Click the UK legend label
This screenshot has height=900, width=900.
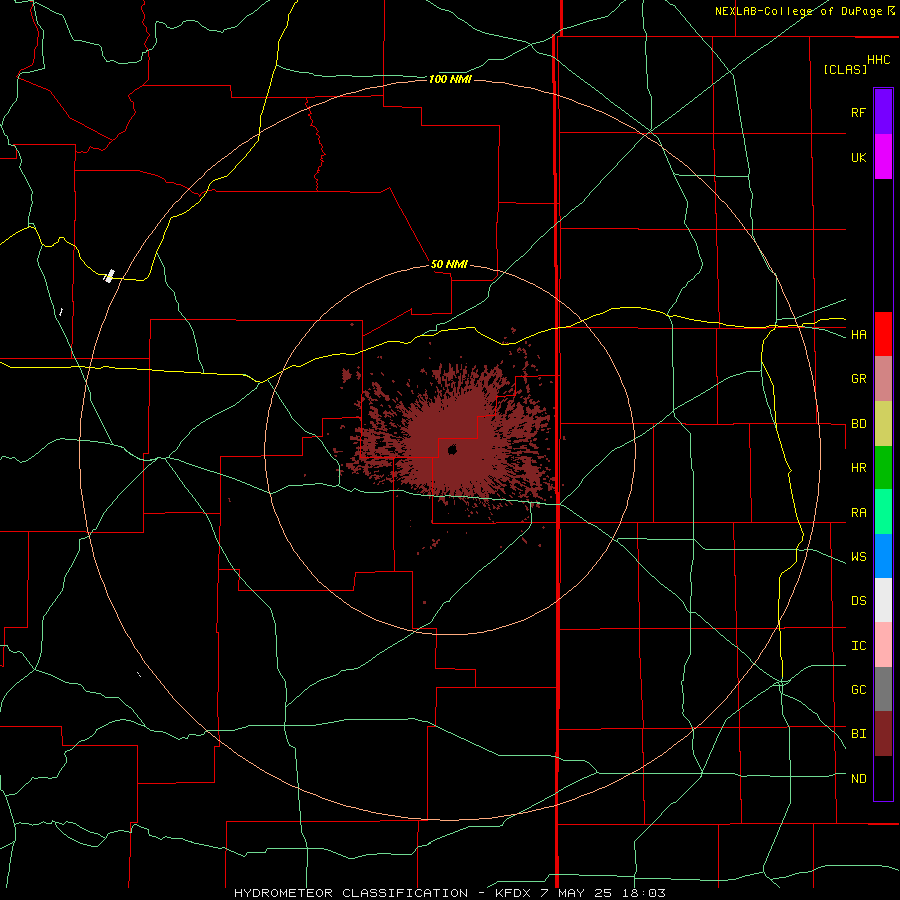click(858, 157)
